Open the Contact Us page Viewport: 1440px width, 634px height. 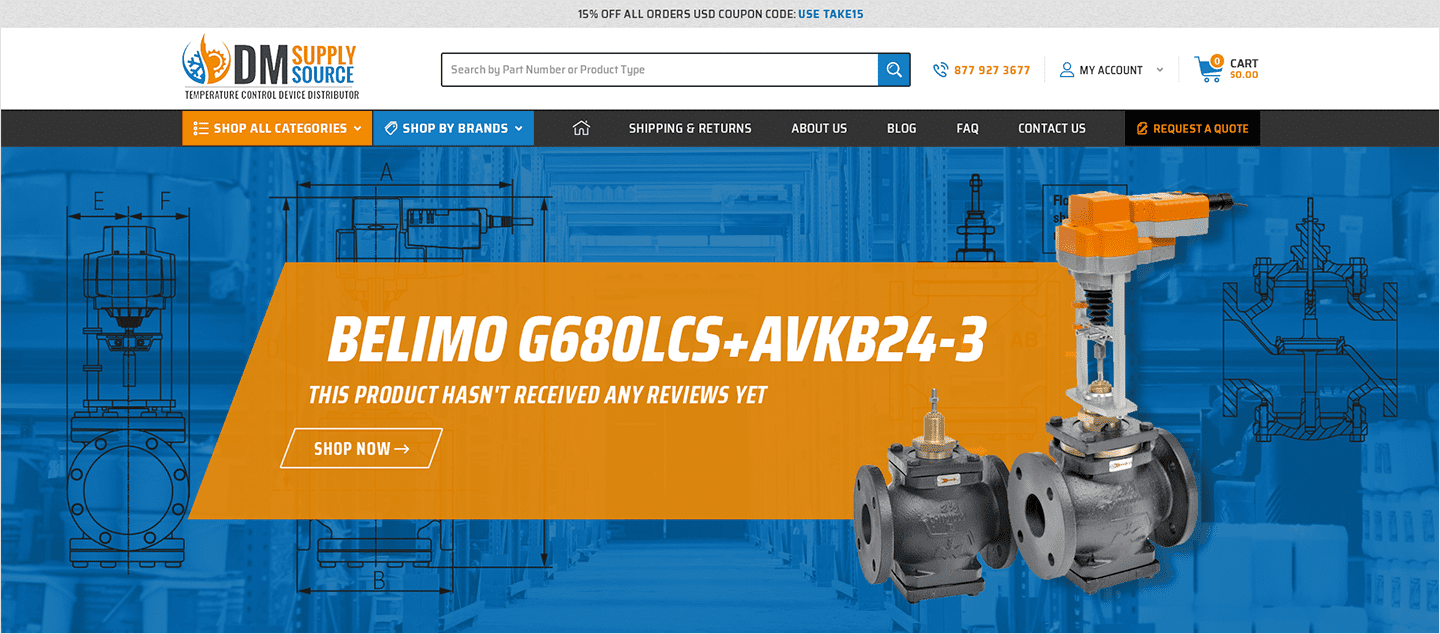[x=1051, y=128]
